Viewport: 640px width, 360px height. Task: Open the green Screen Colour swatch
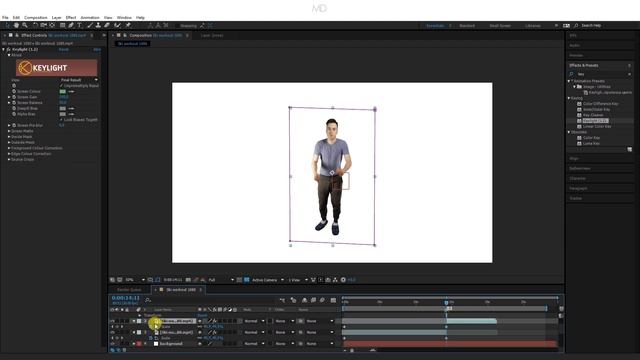[62, 91]
